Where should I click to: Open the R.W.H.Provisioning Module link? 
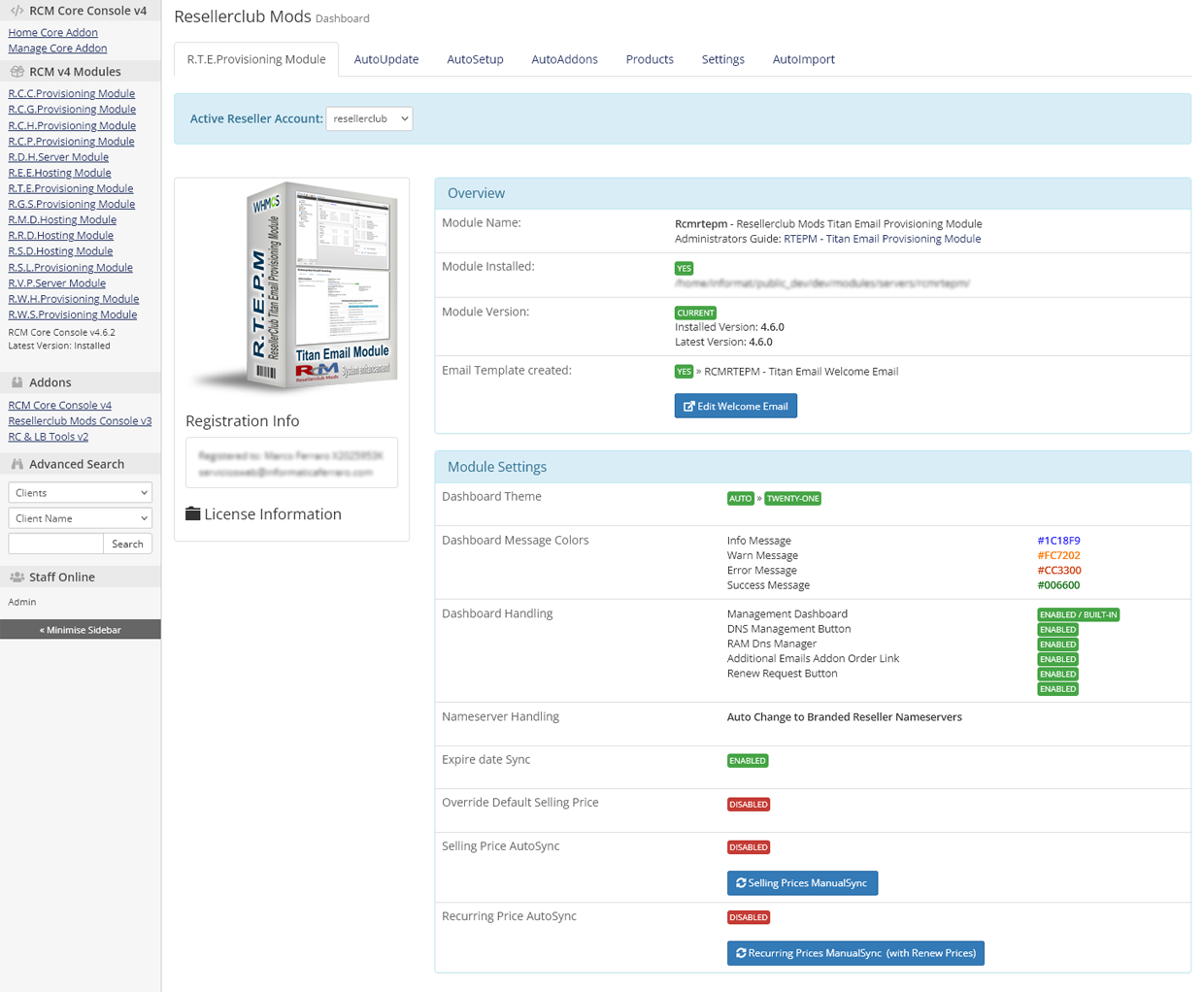pos(74,298)
